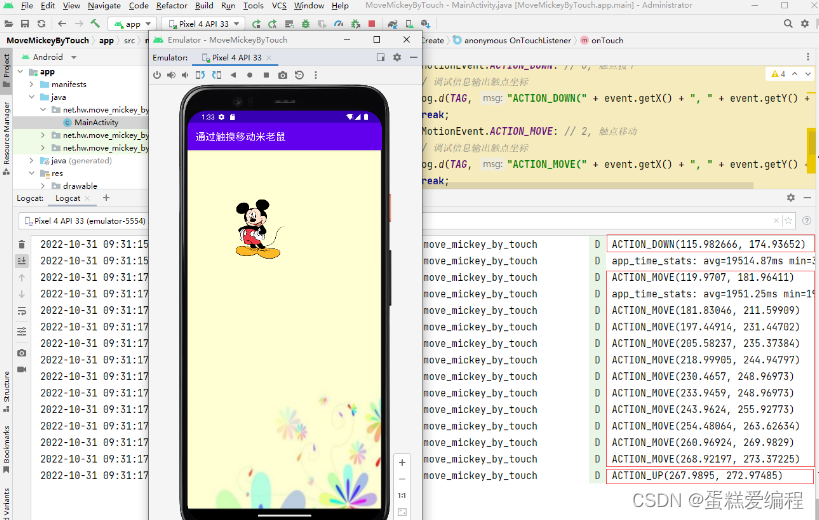Open the File menu
The width and height of the screenshot is (819, 520).
[x=27, y=6]
